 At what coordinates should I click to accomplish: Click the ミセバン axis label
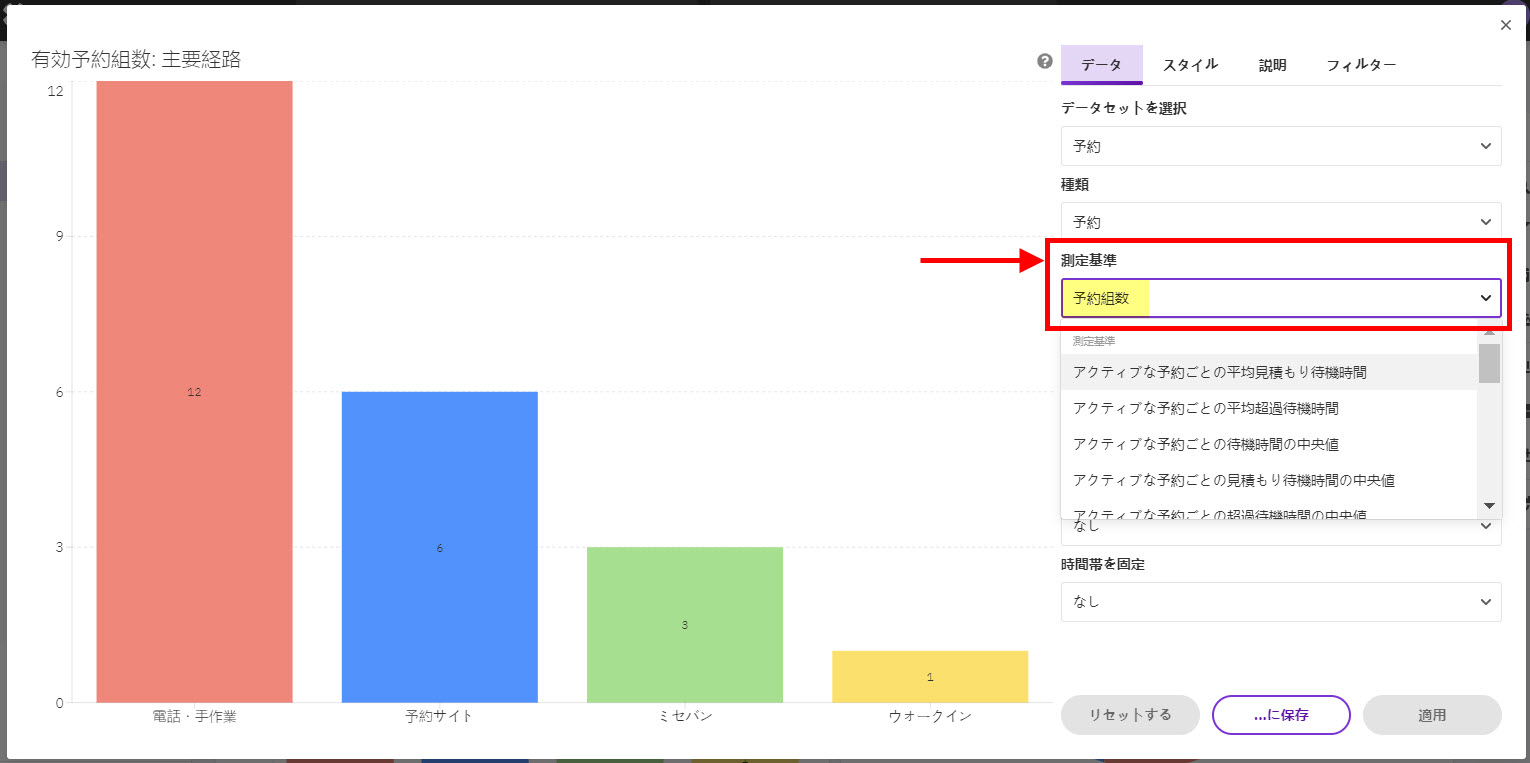684,716
